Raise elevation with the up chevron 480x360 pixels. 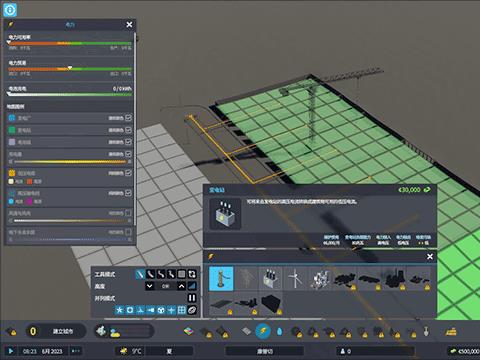181,286
